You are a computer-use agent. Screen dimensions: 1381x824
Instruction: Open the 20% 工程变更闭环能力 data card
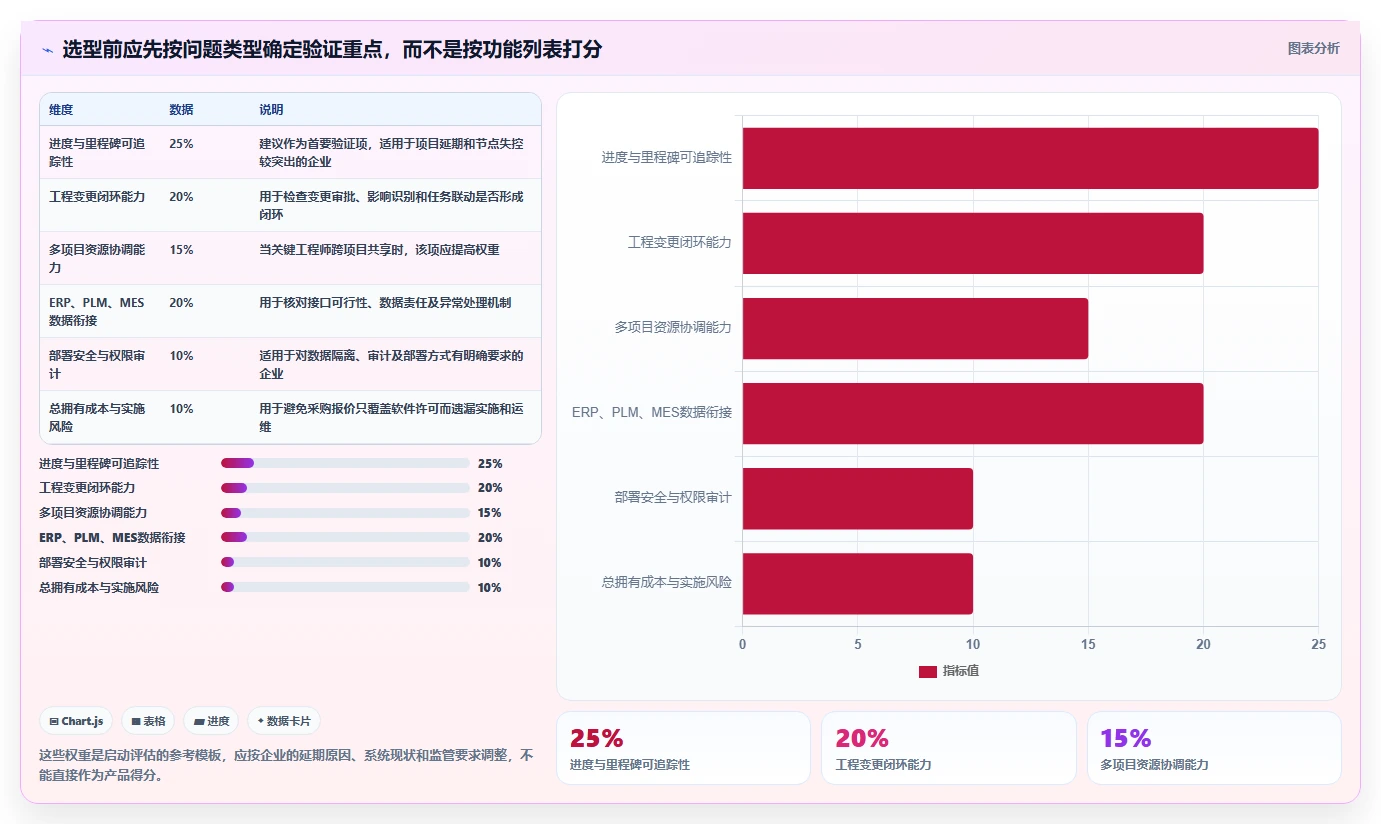[949, 748]
